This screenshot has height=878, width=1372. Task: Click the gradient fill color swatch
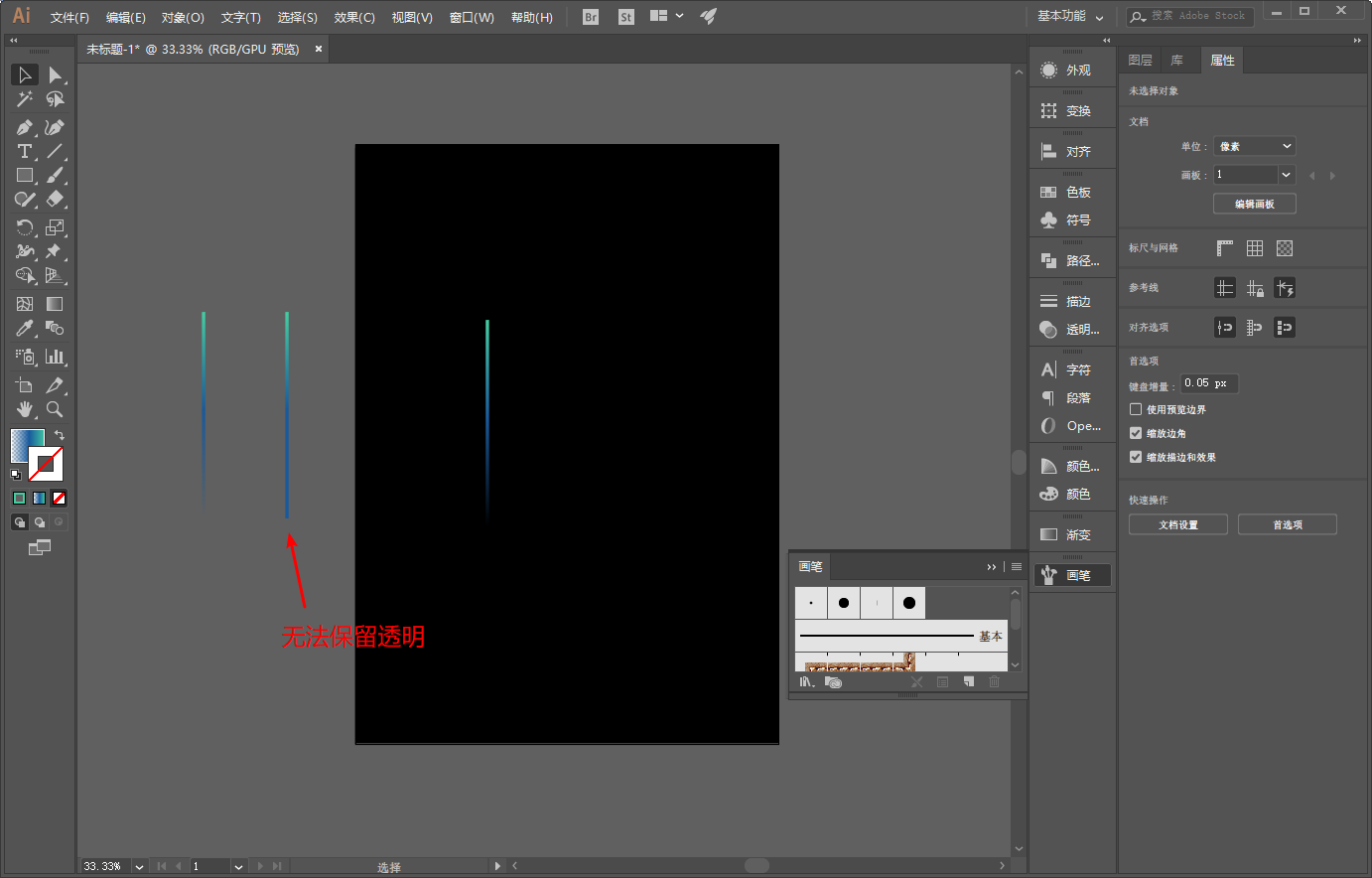(23, 442)
